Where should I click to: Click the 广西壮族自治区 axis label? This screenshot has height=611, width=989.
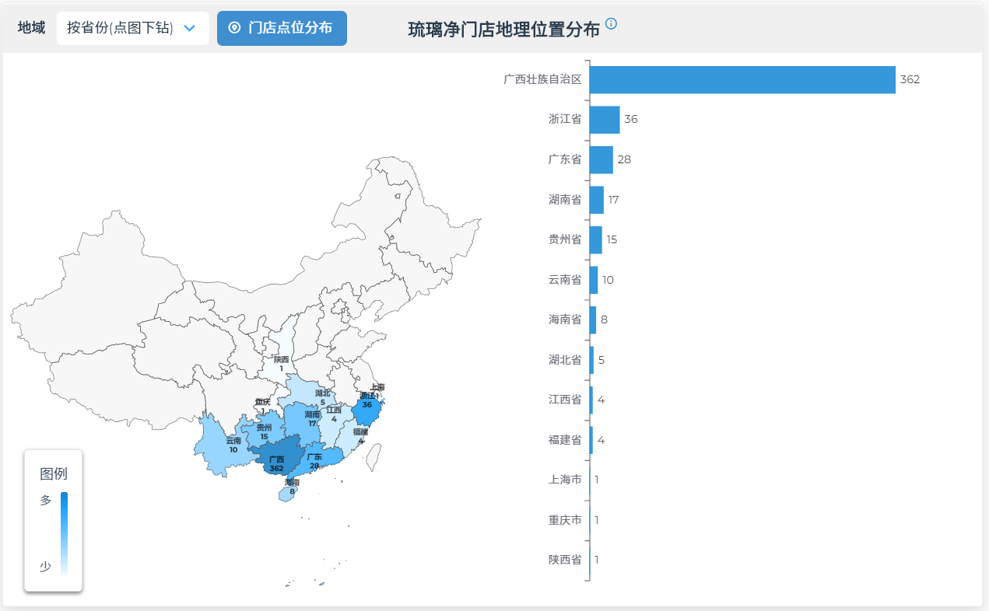tap(542, 80)
